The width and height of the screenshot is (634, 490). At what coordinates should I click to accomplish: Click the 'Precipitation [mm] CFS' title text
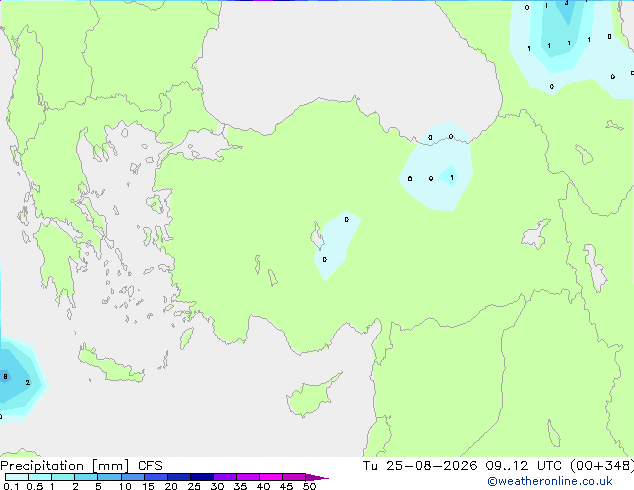pos(81,466)
